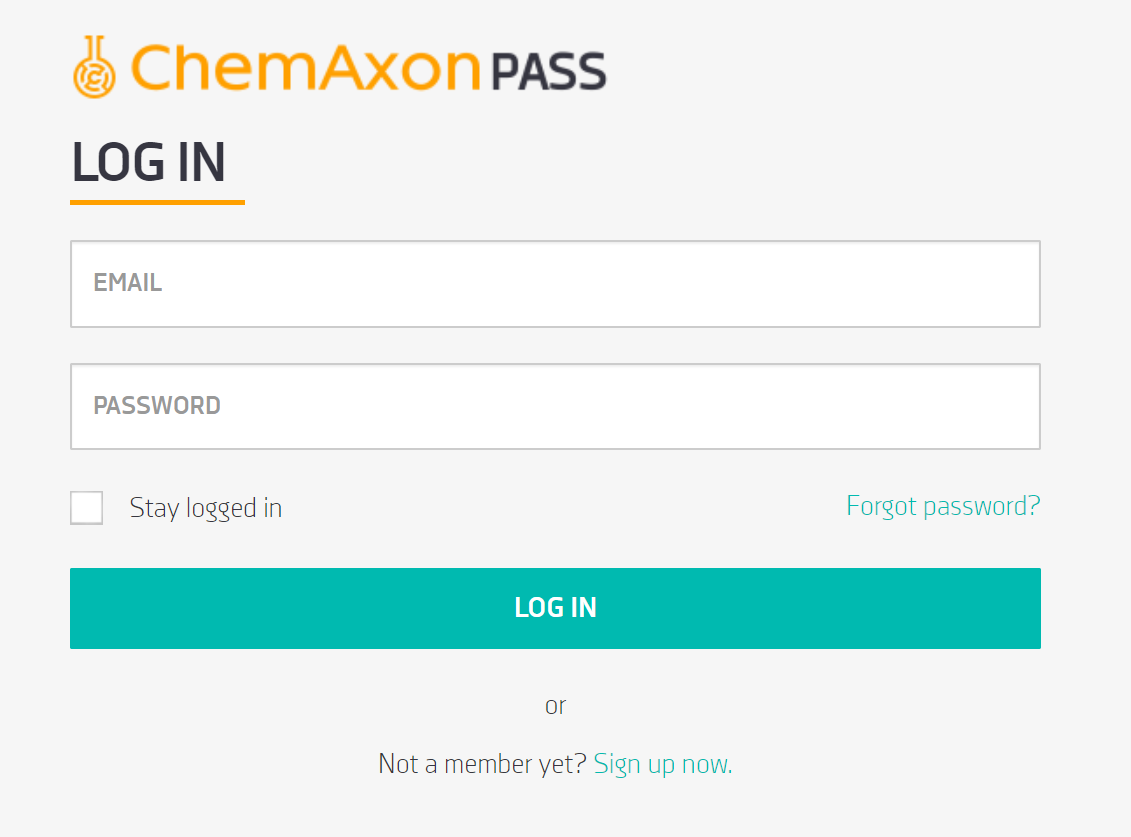
Task: Click the LOG IN page heading
Action: click(149, 162)
